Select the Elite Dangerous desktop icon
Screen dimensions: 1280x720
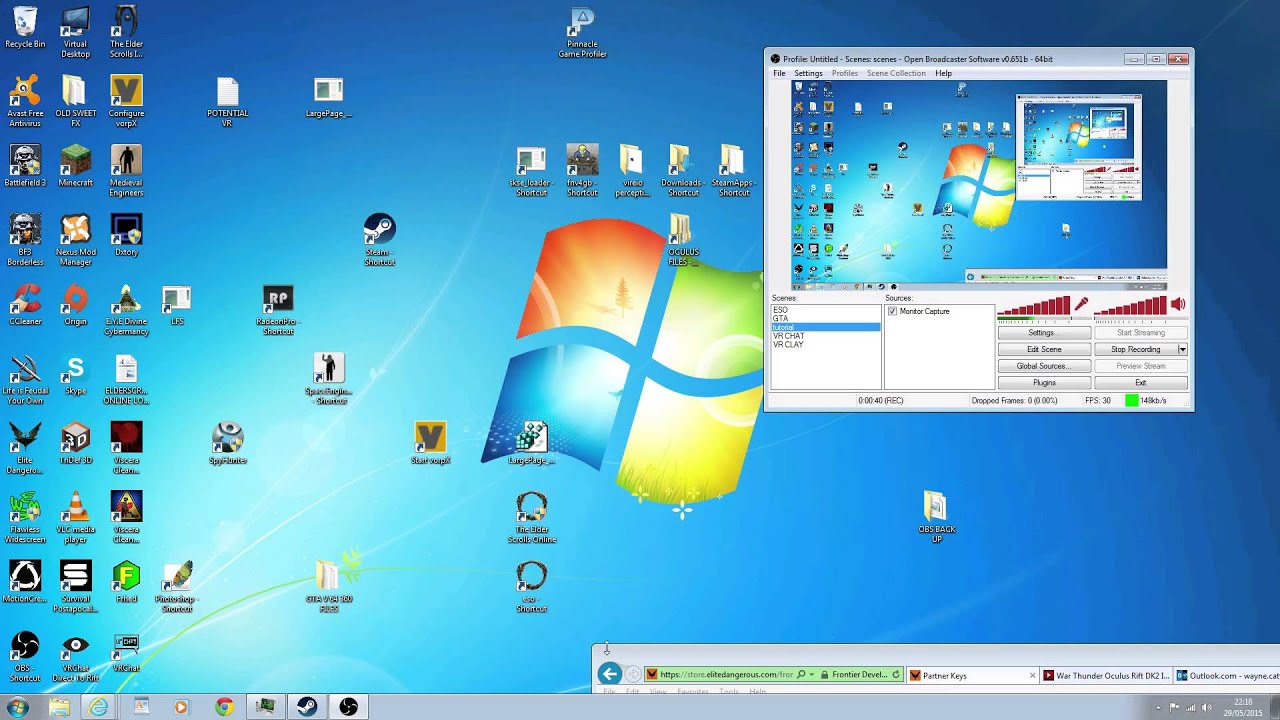pyautogui.click(x=25, y=448)
